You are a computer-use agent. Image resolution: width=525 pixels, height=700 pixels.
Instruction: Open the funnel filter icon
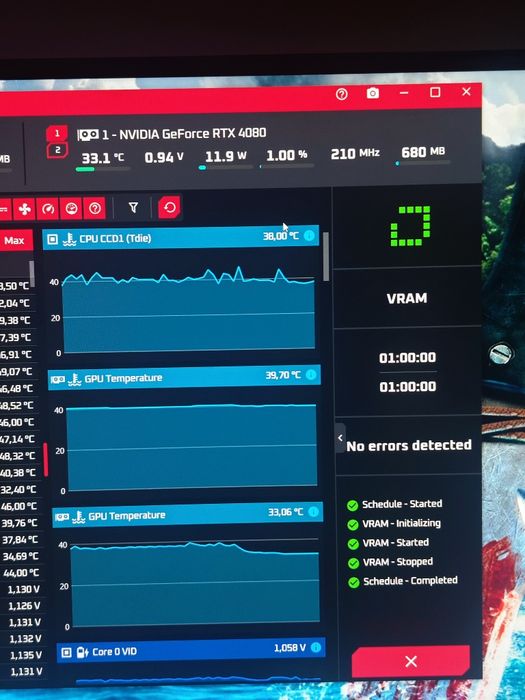(133, 208)
